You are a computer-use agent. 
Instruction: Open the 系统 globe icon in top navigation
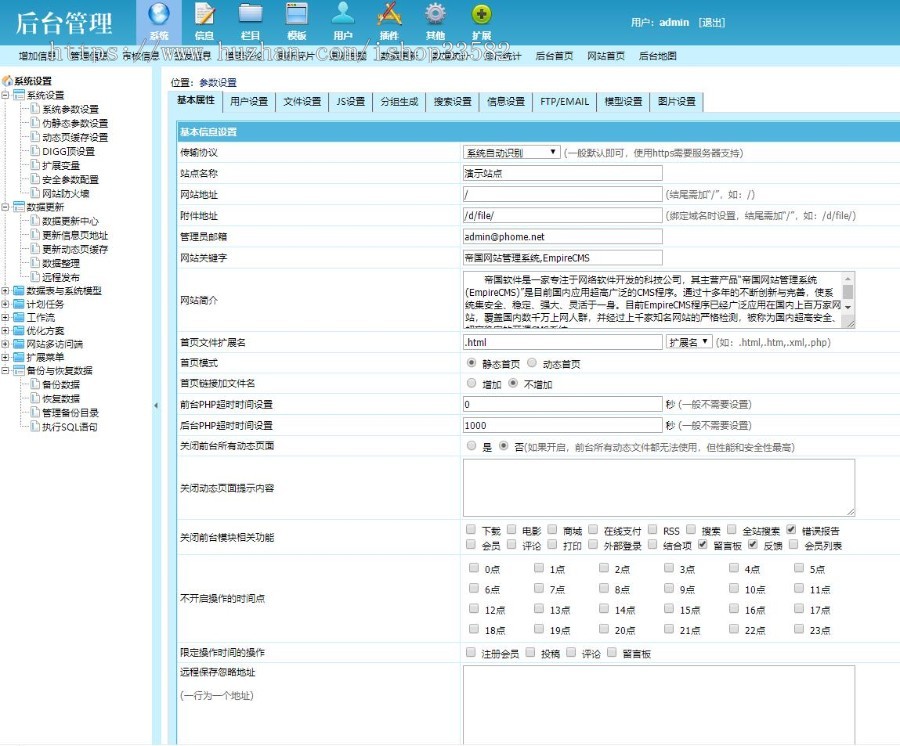pyautogui.click(x=159, y=14)
